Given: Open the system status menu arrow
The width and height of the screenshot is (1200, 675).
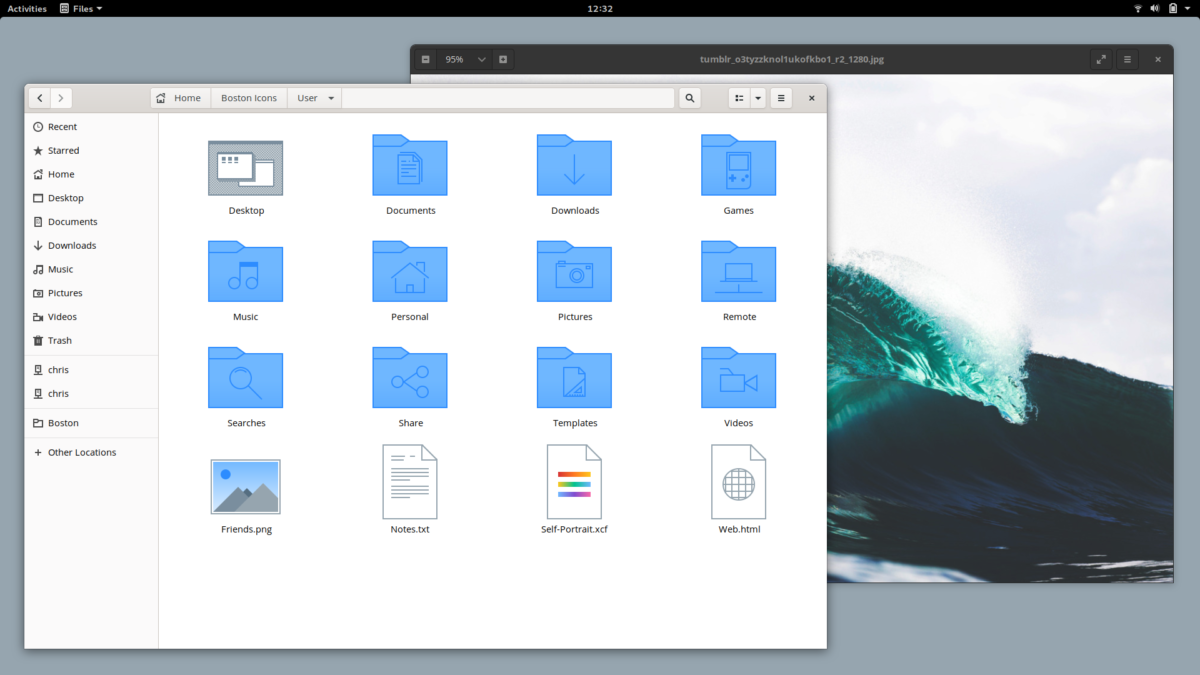Looking at the screenshot, I should (x=1188, y=8).
